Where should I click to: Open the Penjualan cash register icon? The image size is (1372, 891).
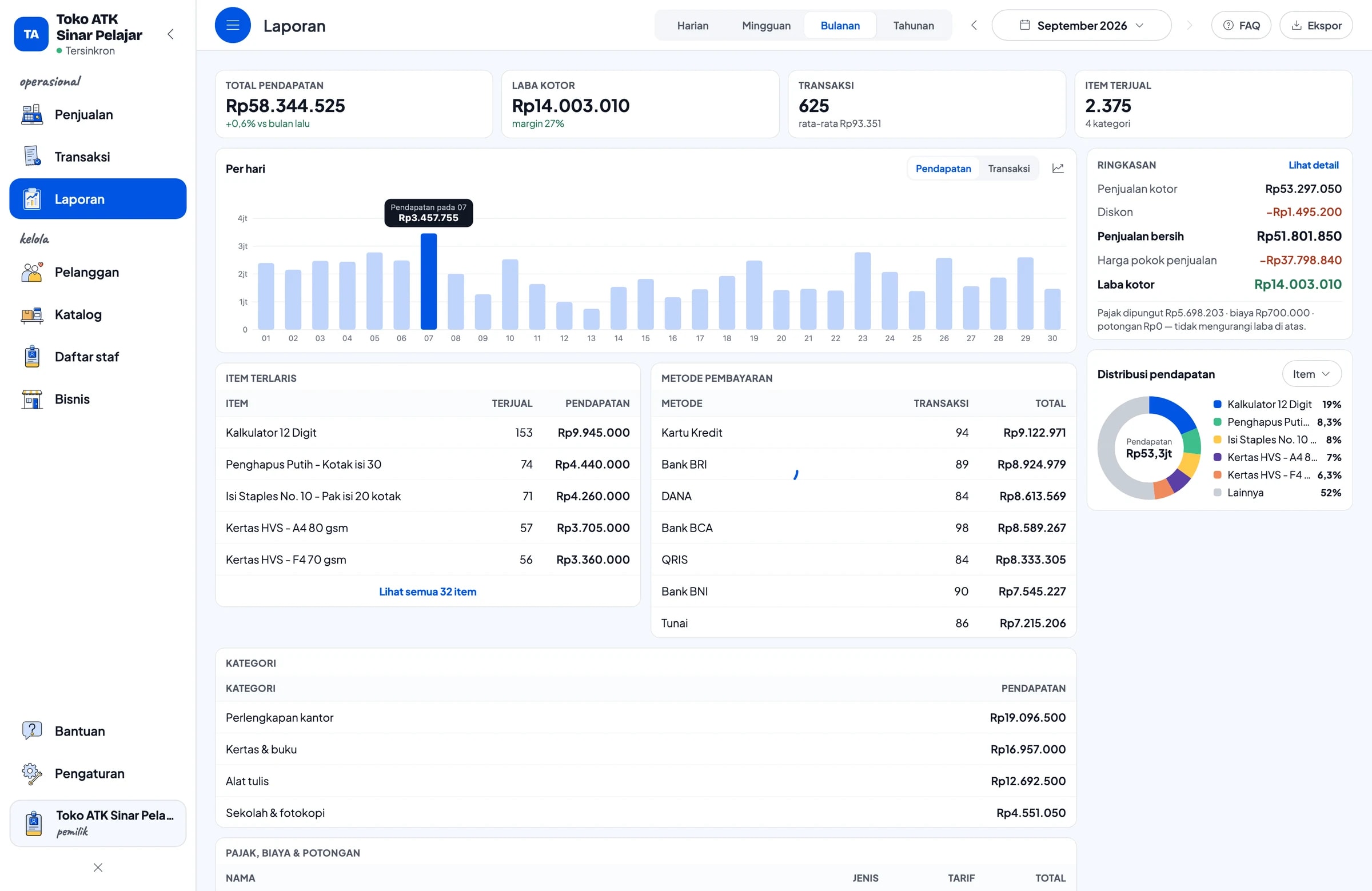pos(31,115)
